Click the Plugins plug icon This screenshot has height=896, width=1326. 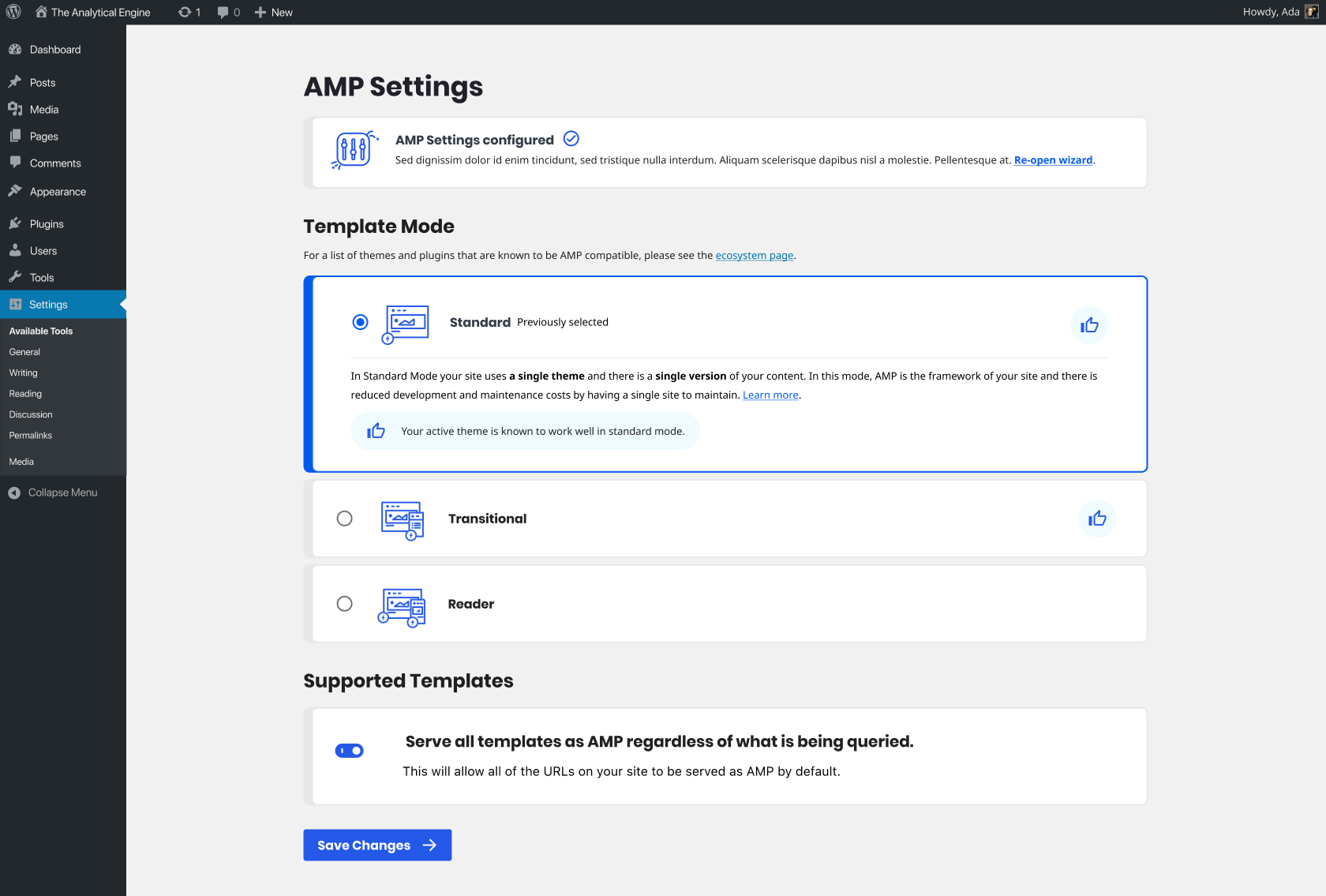tap(15, 223)
